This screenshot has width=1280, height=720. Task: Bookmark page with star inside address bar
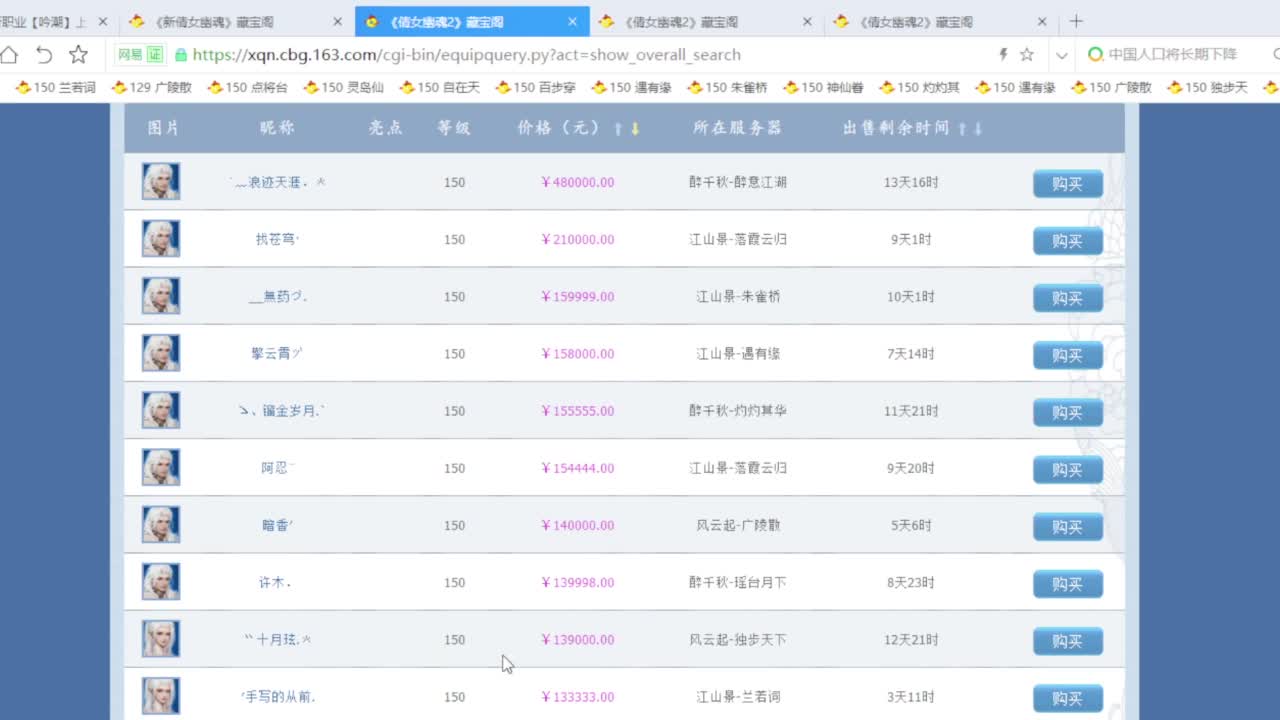(x=1027, y=55)
